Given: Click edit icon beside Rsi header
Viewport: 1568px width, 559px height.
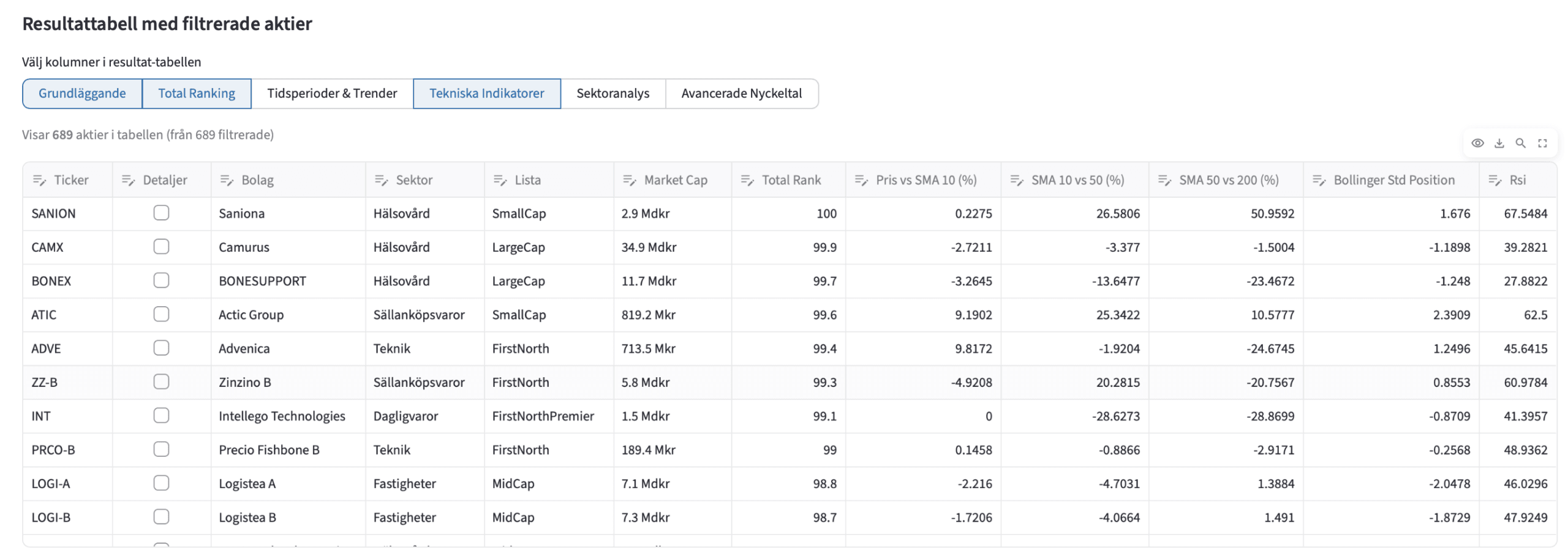Looking at the screenshot, I should pyautogui.click(x=1494, y=180).
